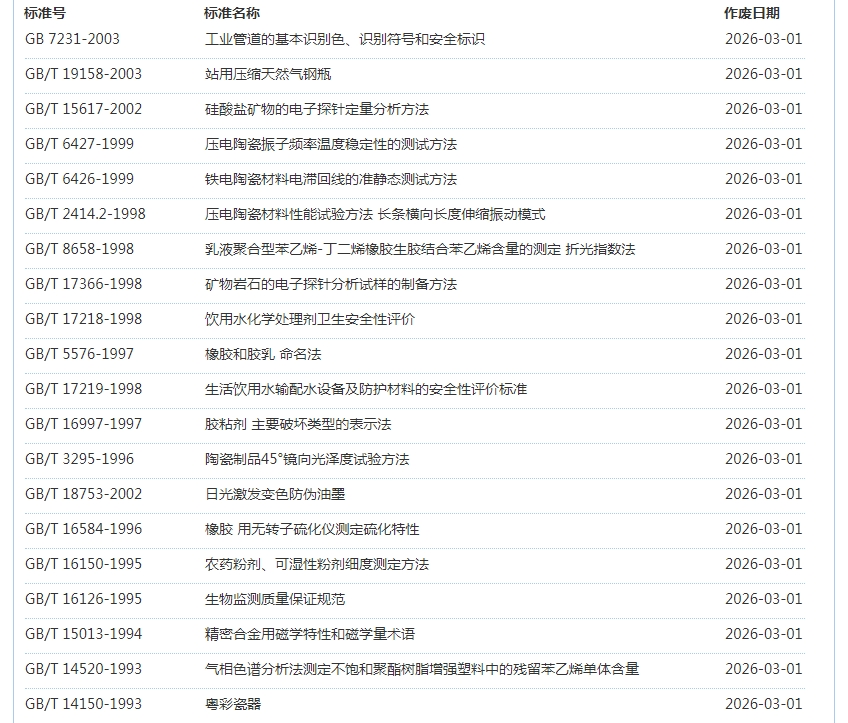This screenshot has height=723, width=848.
Task: Open standard GB 7231-2003
Action: (x=72, y=39)
